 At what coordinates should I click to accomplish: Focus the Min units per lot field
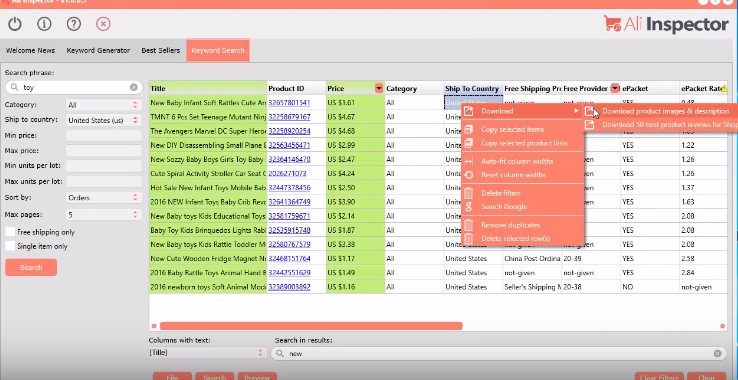[104, 166]
